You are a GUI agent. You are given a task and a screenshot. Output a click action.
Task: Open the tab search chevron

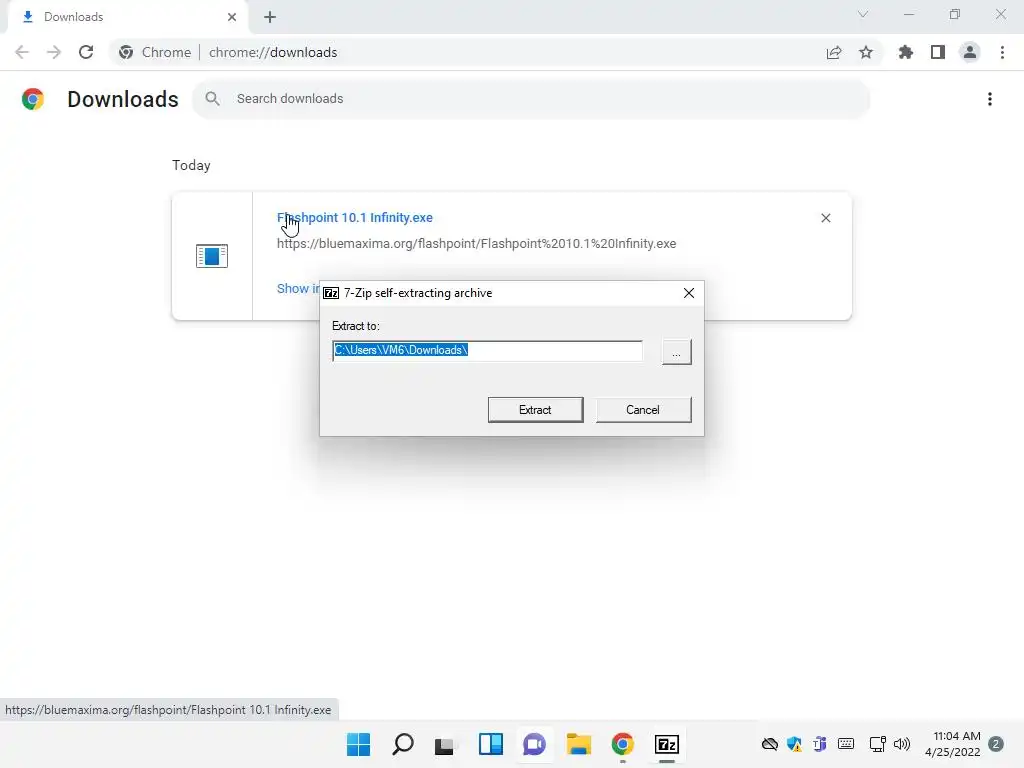tap(863, 14)
